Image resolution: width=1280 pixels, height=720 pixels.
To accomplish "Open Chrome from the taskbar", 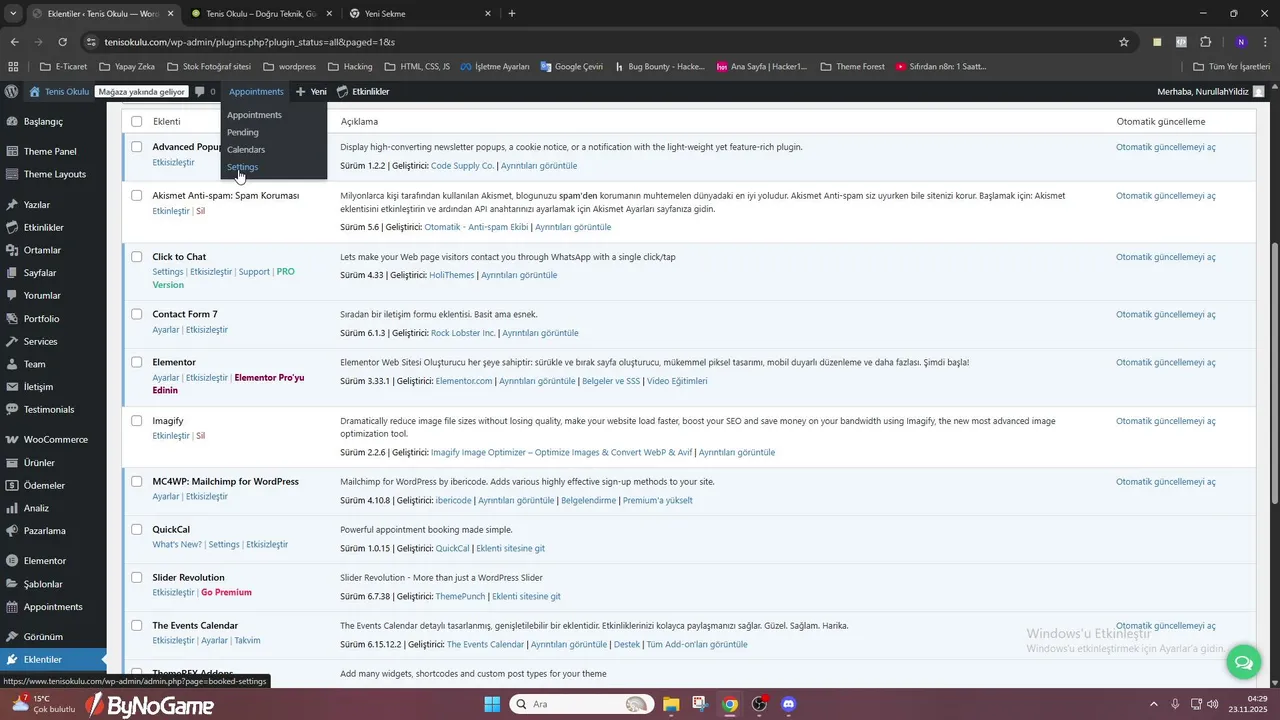I will point(730,704).
